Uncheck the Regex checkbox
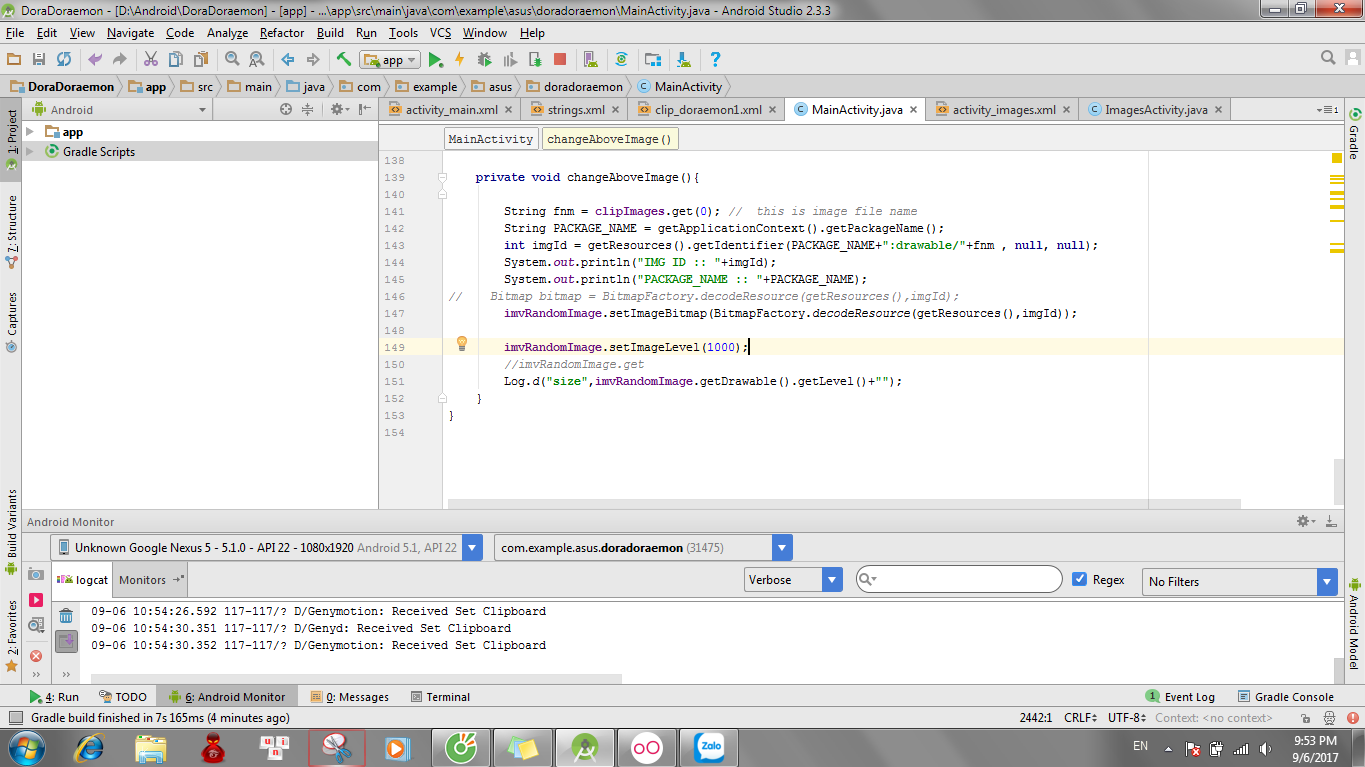1365x767 pixels. pos(1079,580)
